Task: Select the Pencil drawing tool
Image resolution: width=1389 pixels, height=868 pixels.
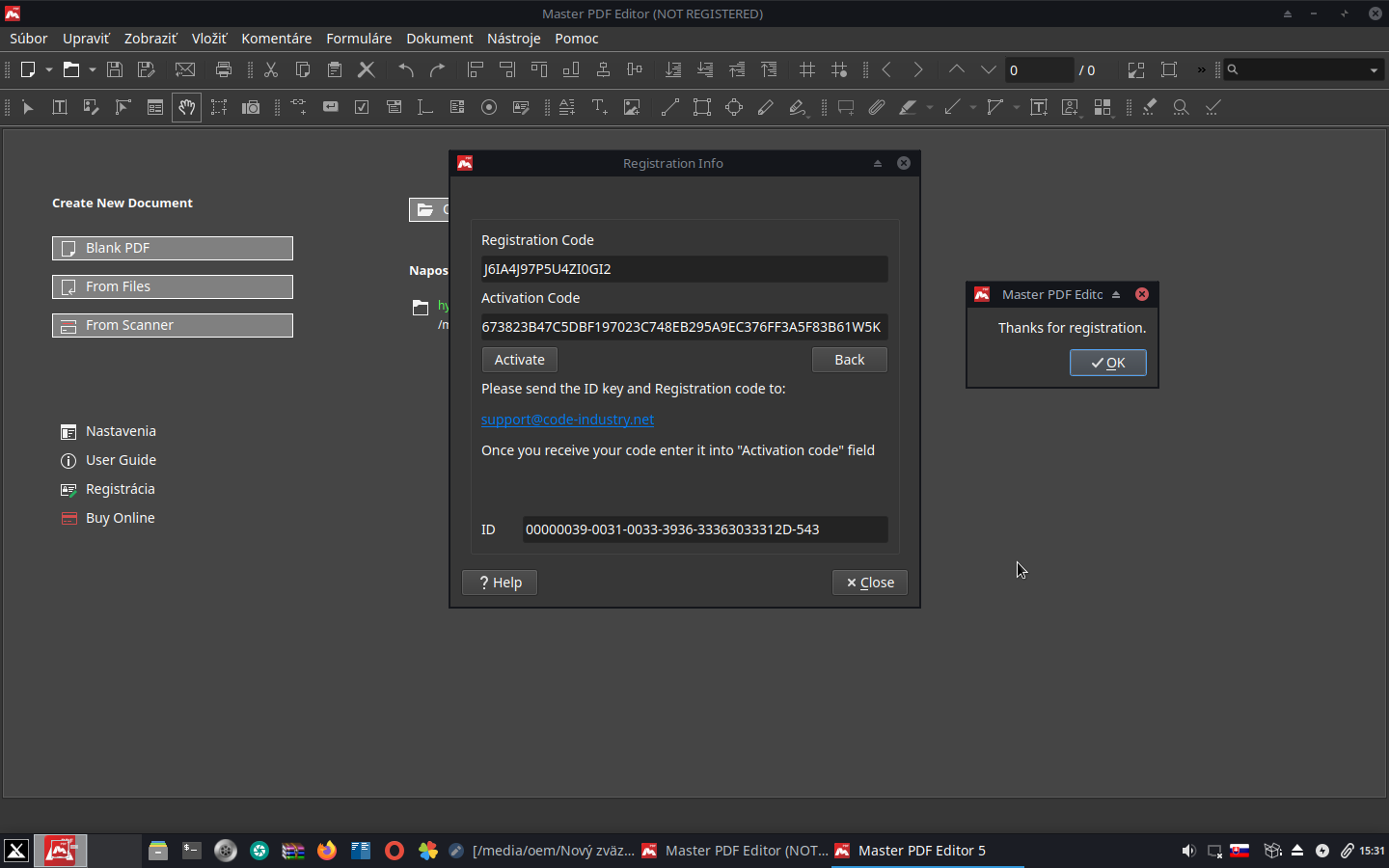Action: tap(766, 107)
